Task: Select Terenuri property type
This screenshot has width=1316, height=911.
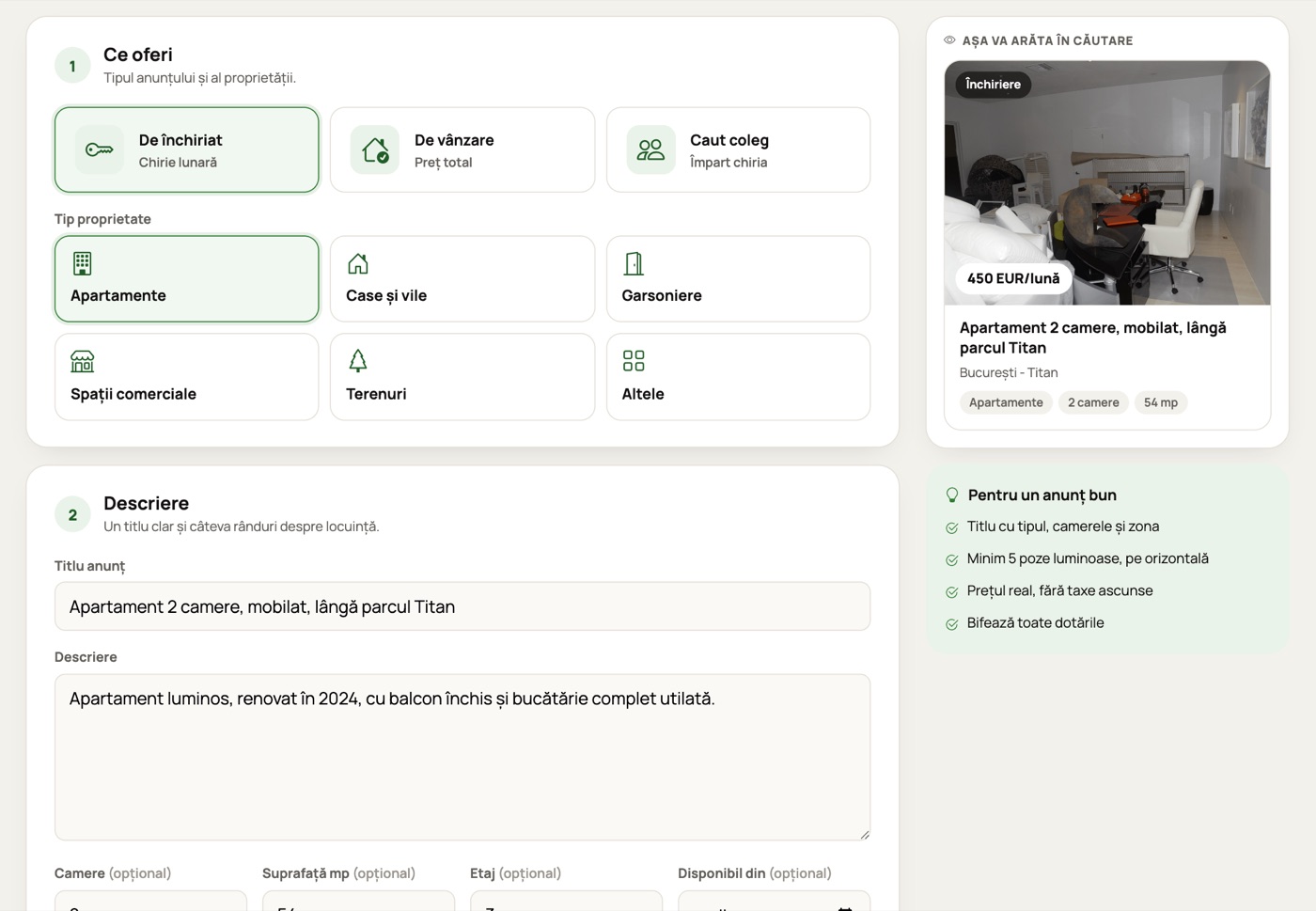Action: (462, 377)
